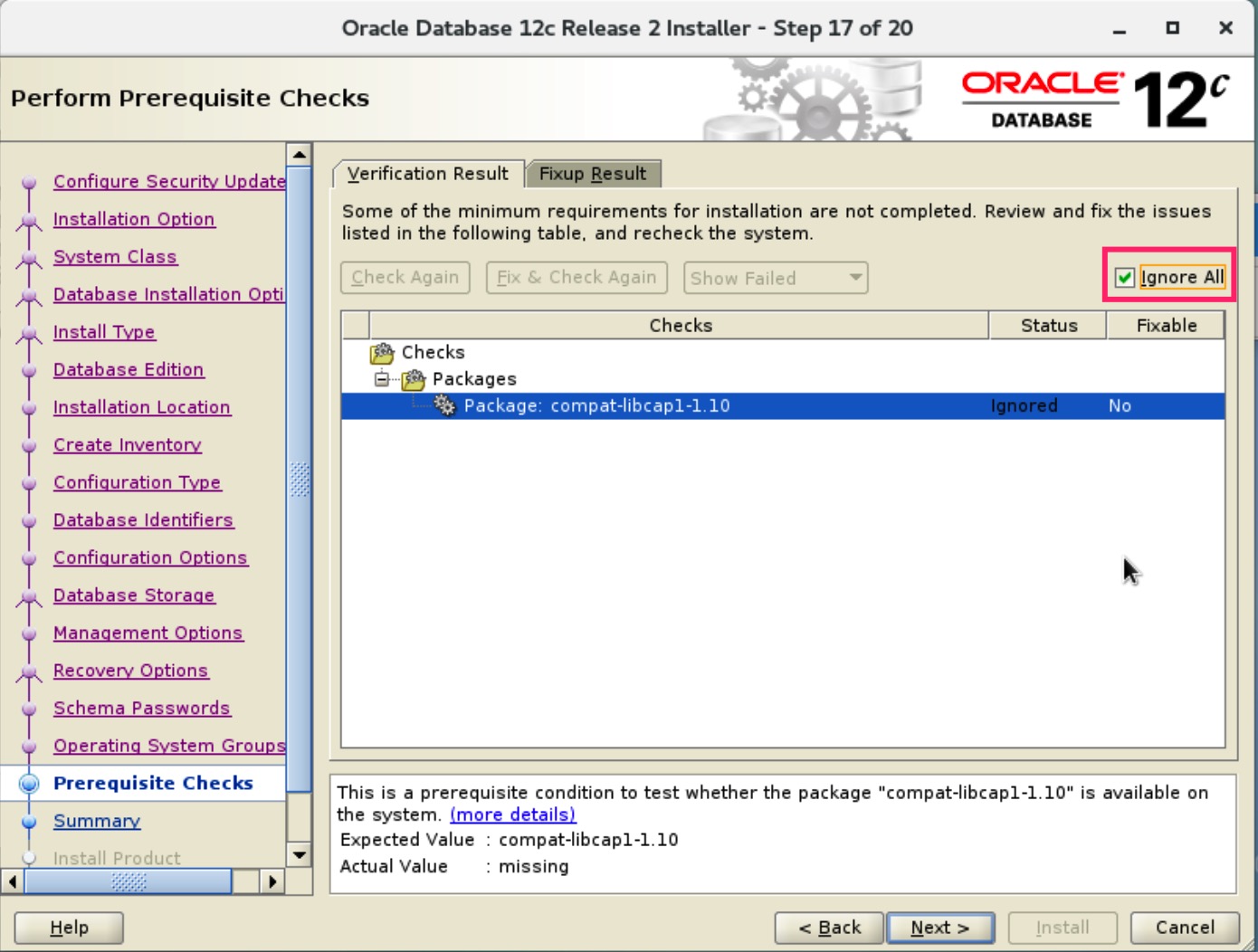Switch to the Verification Result tab
This screenshot has height=952, width=1258.
tap(427, 174)
